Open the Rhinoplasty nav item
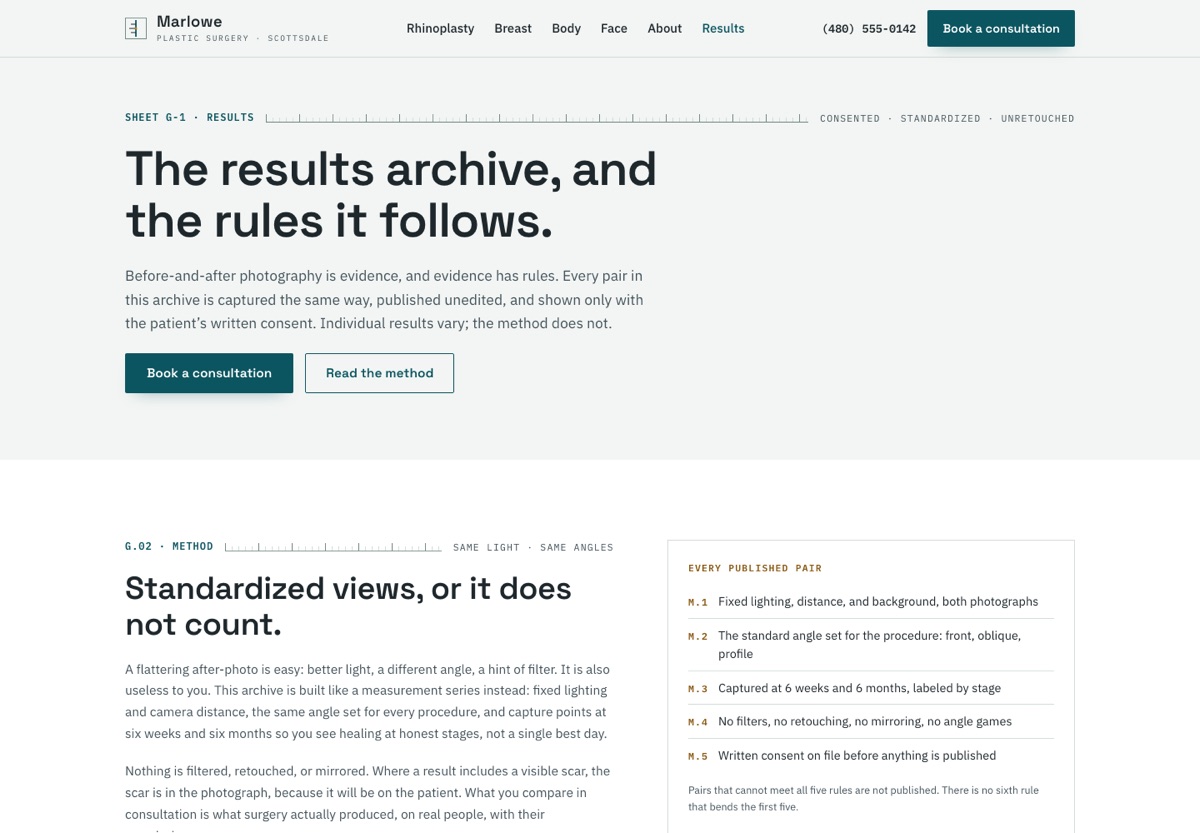 (x=440, y=28)
